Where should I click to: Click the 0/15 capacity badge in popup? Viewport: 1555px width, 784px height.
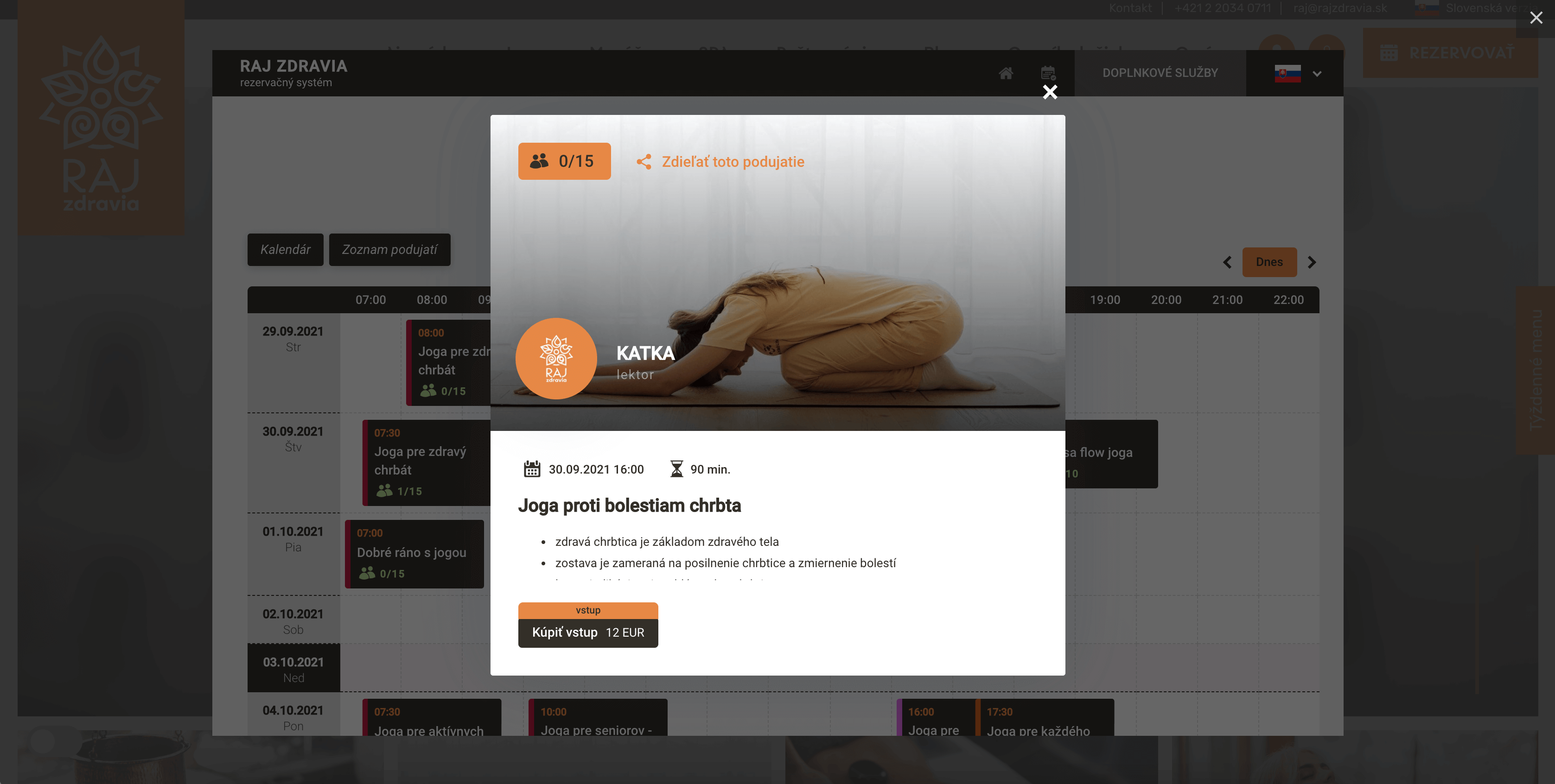pyautogui.click(x=564, y=161)
